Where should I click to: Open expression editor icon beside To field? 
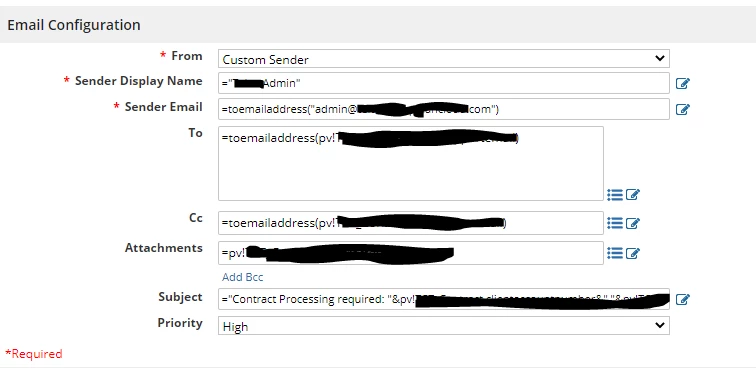coord(633,195)
